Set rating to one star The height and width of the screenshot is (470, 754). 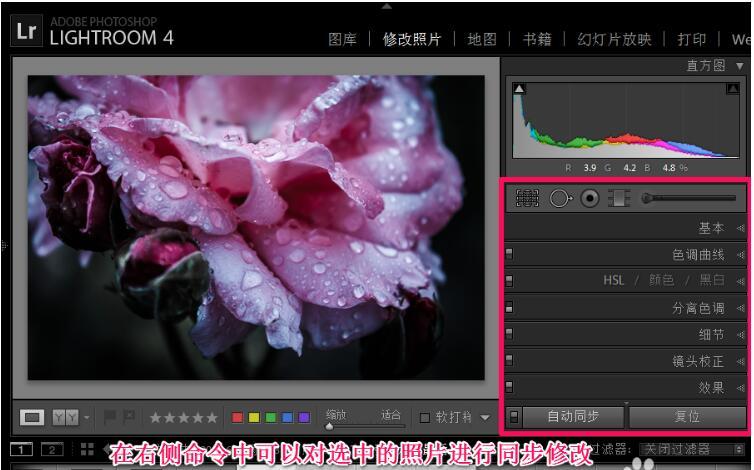coord(155,418)
